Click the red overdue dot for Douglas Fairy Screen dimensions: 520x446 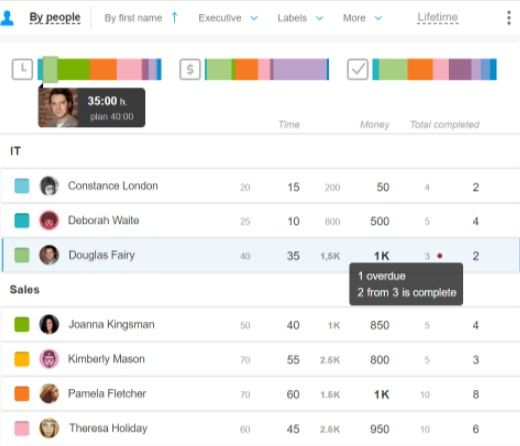click(440, 256)
